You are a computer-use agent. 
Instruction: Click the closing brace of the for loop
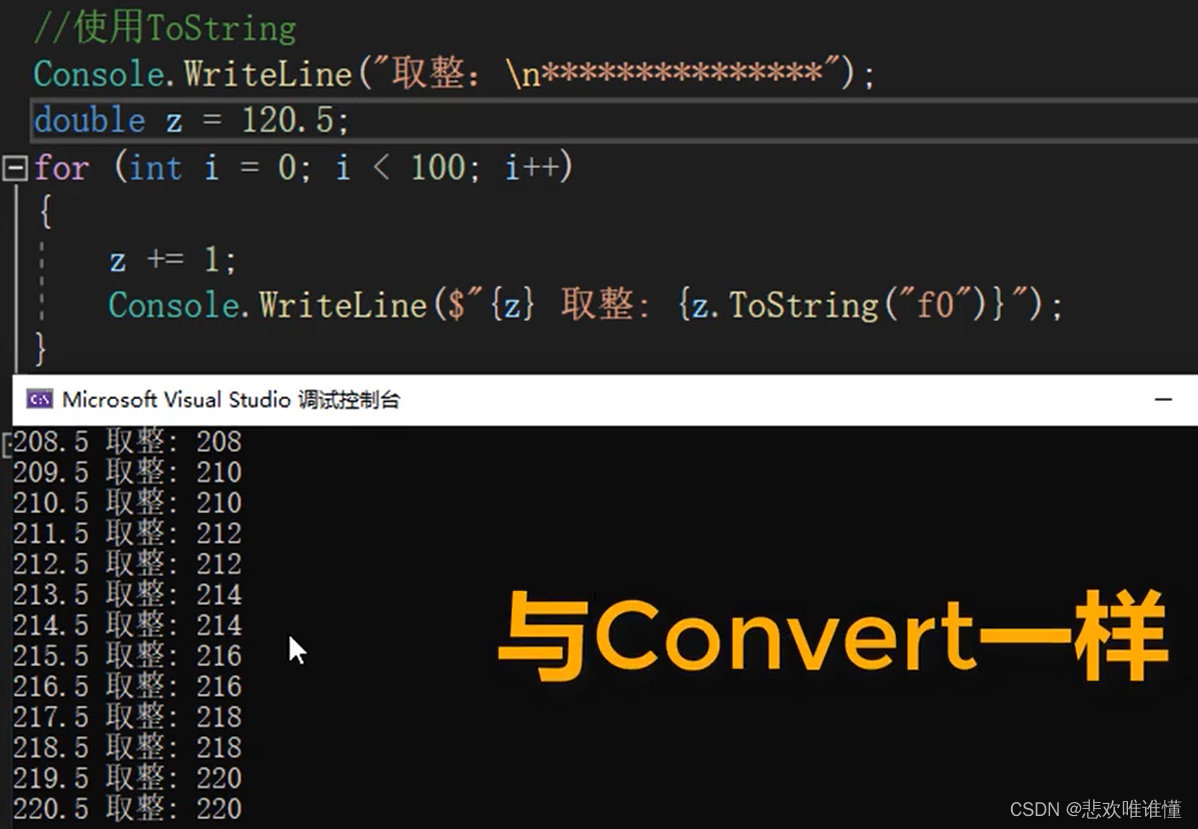tap(38, 350)
